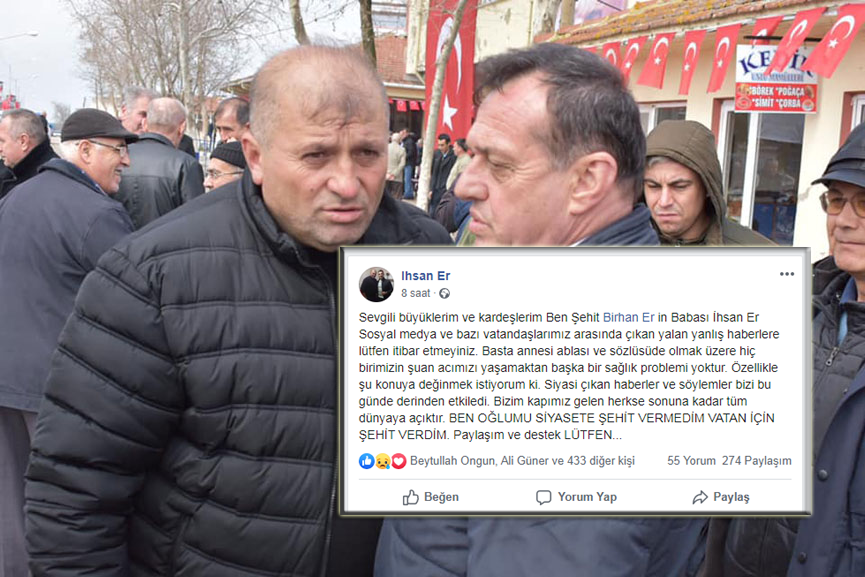Click the thumbs-up outline icon beside Beğen
865x577 pixels.
point(410,498)
